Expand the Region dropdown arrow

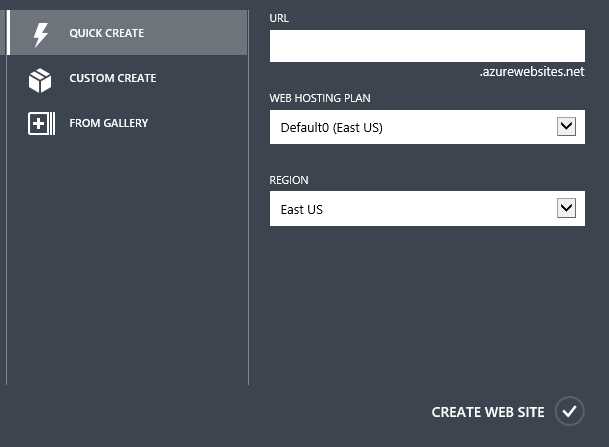(566, 208)
